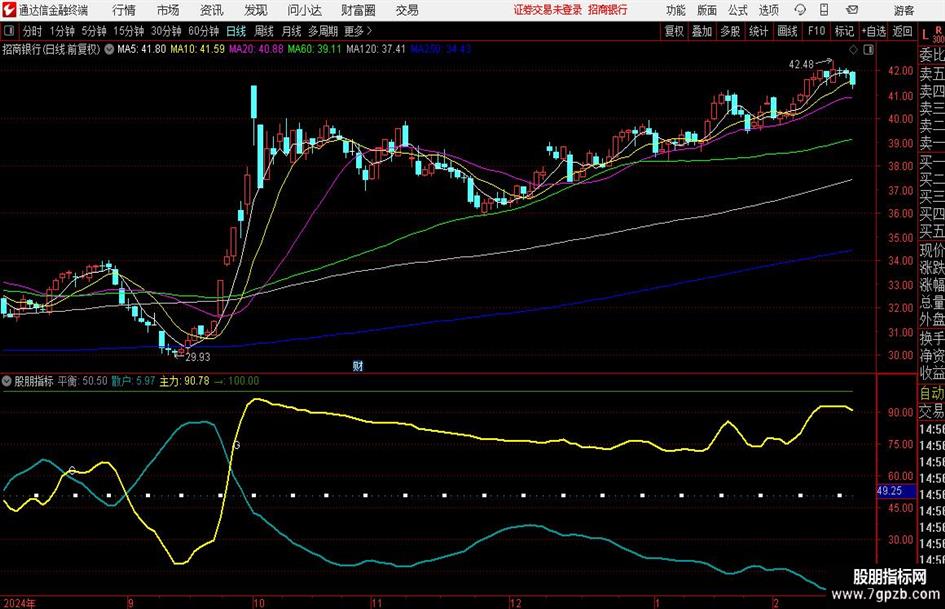Switch to 60分钟 period
The image size is (945, 609).
point(203,31)
